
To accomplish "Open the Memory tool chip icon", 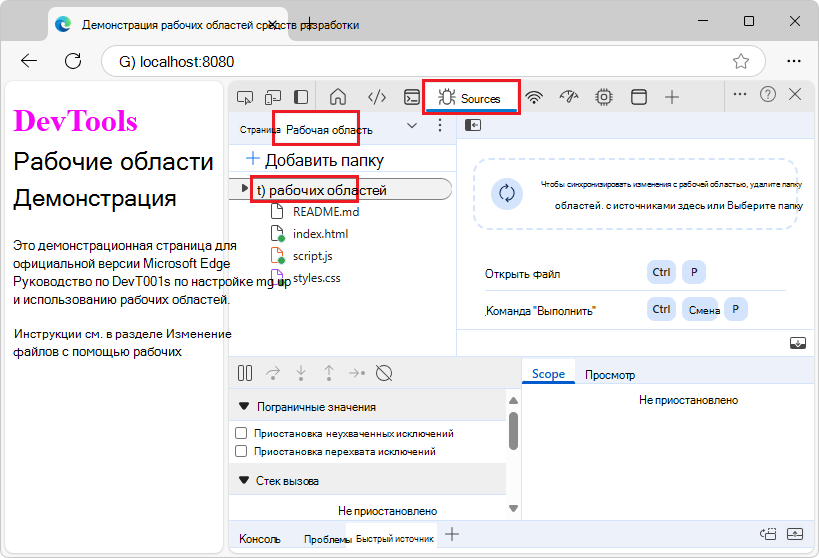I will 604,97.
